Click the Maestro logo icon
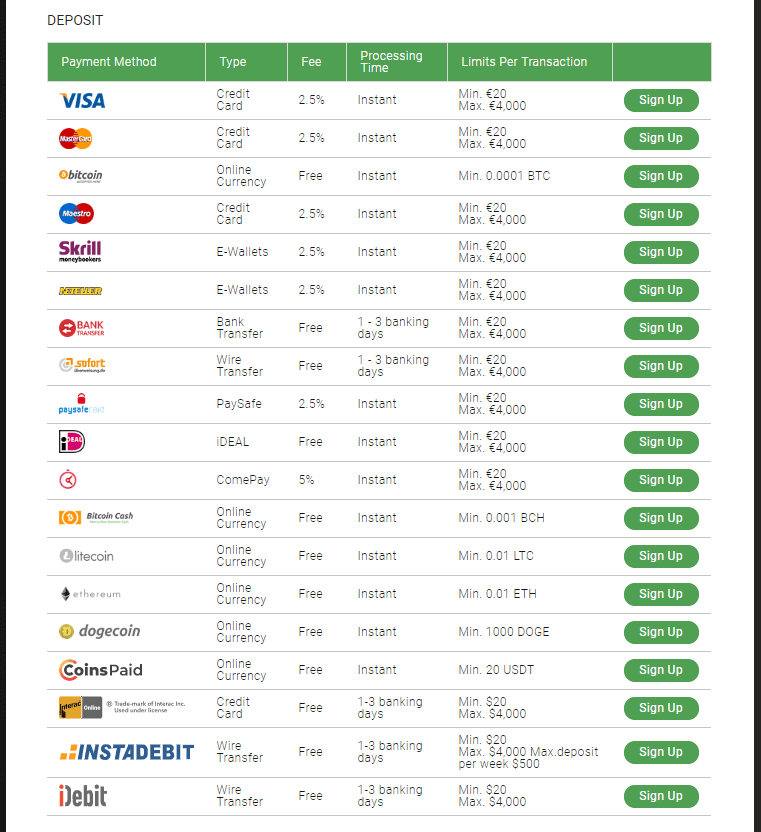Screen dimensions: 761x832 coord(76,214)
